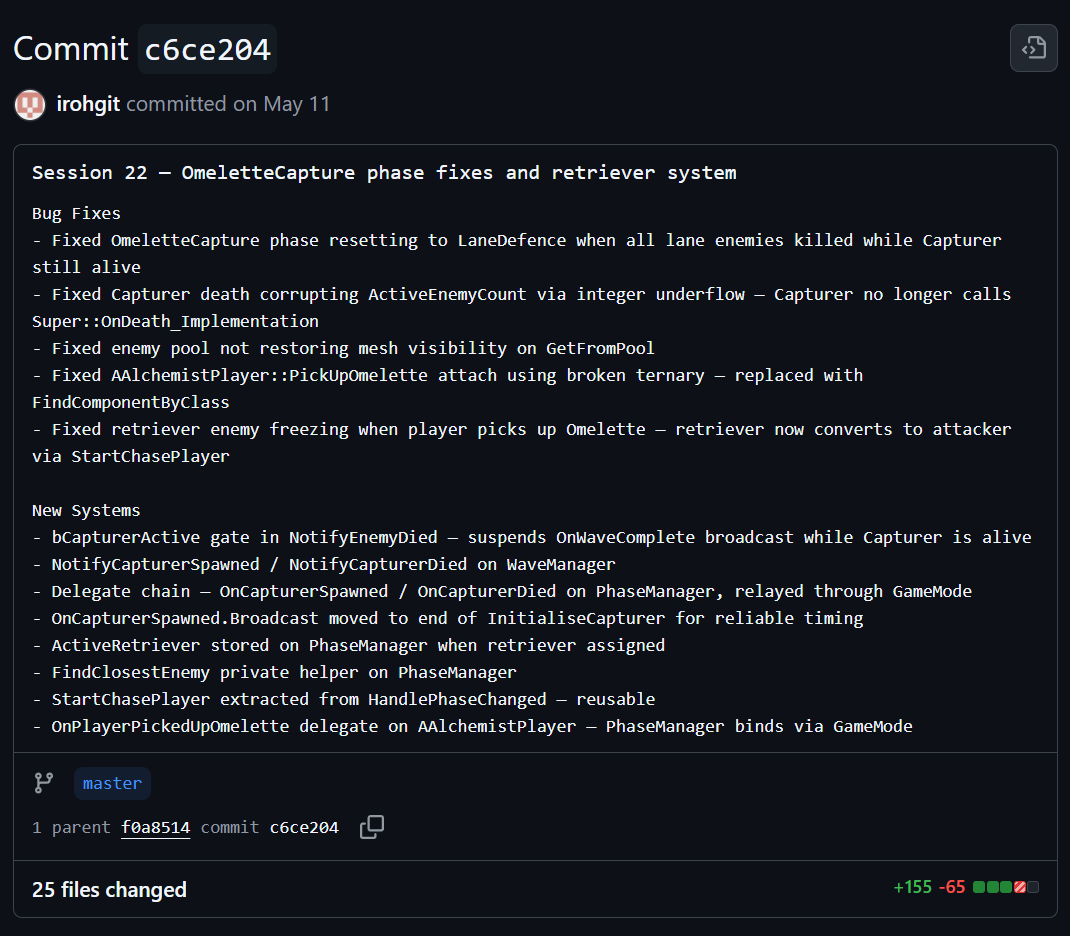Open the irohgit author profile link
The width and height of the screenshot is (1070, 936).
click(x=88, y=104)
